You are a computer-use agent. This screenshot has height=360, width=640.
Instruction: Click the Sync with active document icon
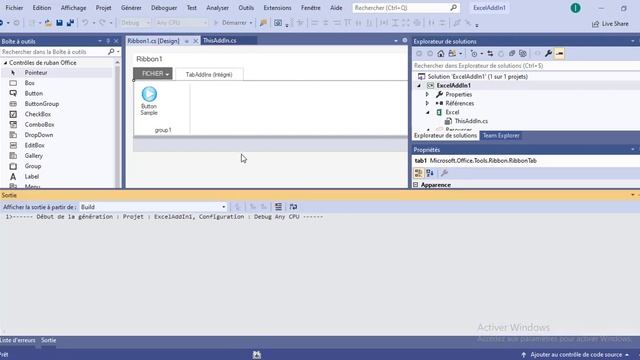click(490, 53)
